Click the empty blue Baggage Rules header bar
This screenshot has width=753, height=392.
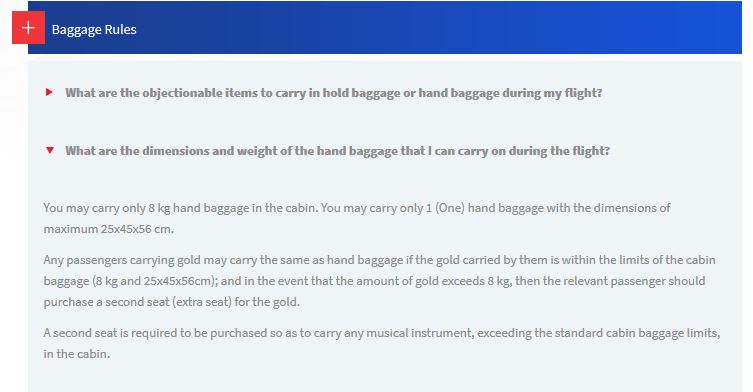pos(432,27)
